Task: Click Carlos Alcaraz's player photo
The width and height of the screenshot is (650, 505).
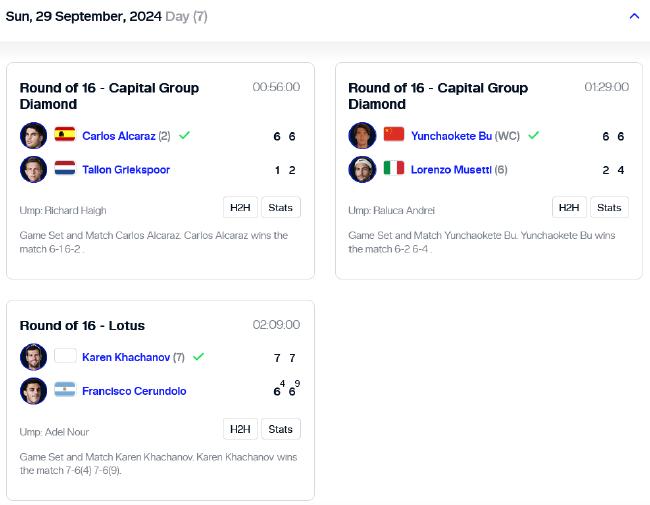Action: 34,136
